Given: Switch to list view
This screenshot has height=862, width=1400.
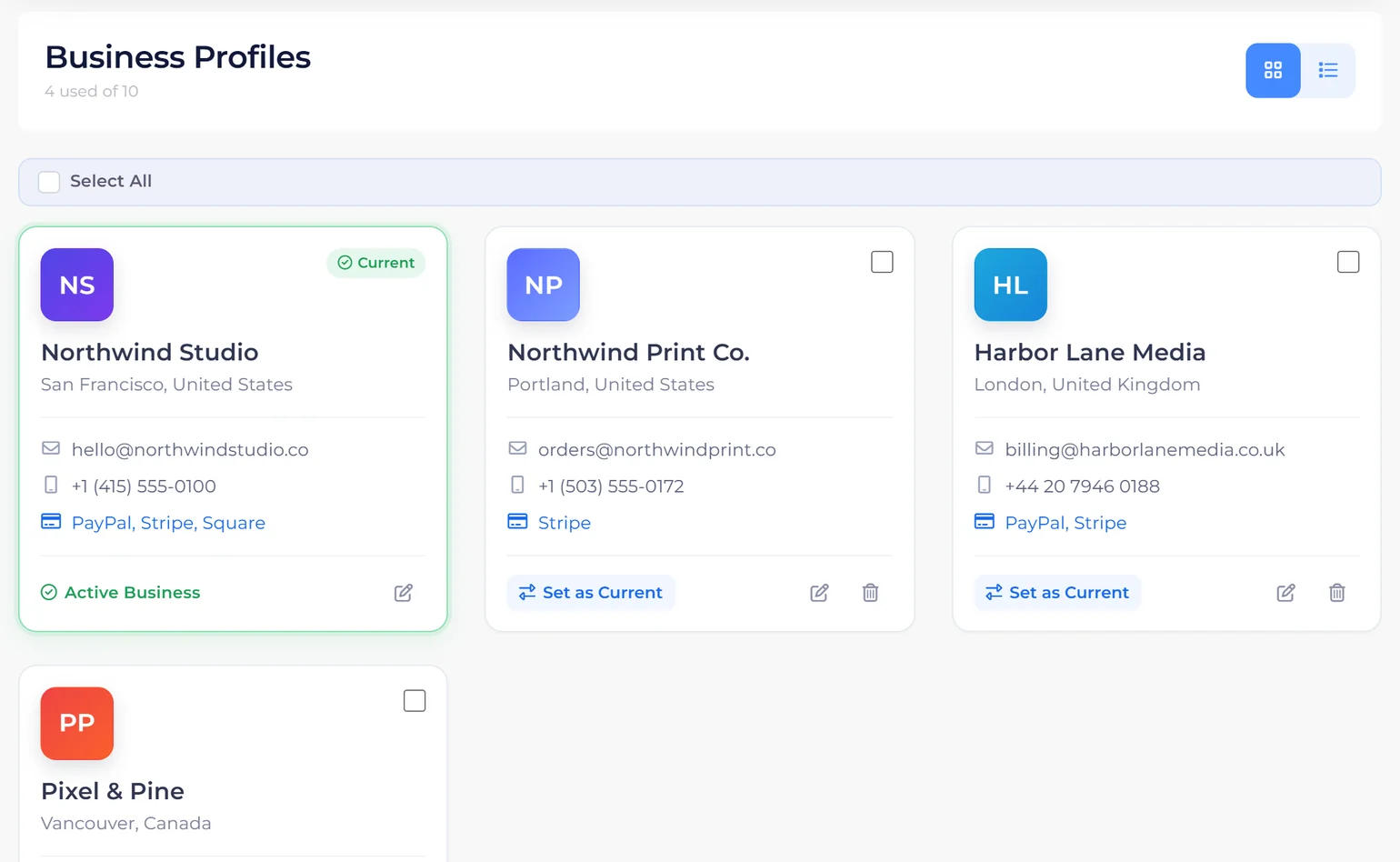Looking at the screenshot, I should (1328, 70).
